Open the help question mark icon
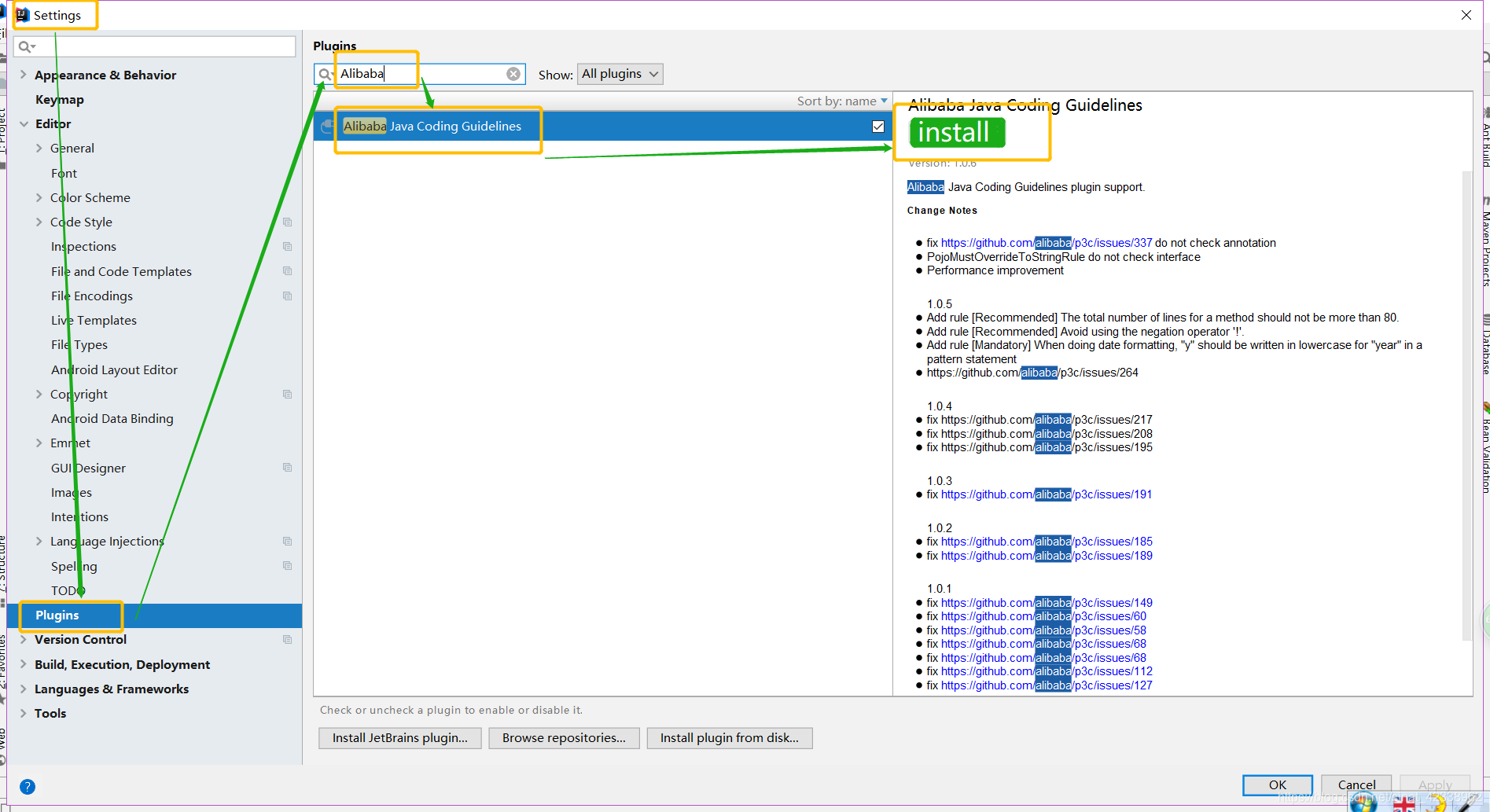This screenshot has height=812, width=1490. 27,786
